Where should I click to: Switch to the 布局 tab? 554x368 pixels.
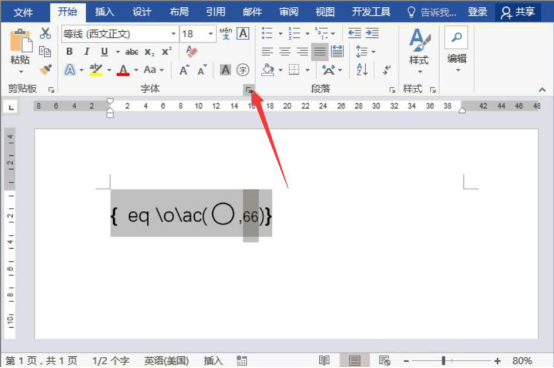click(x=179, y=12)
